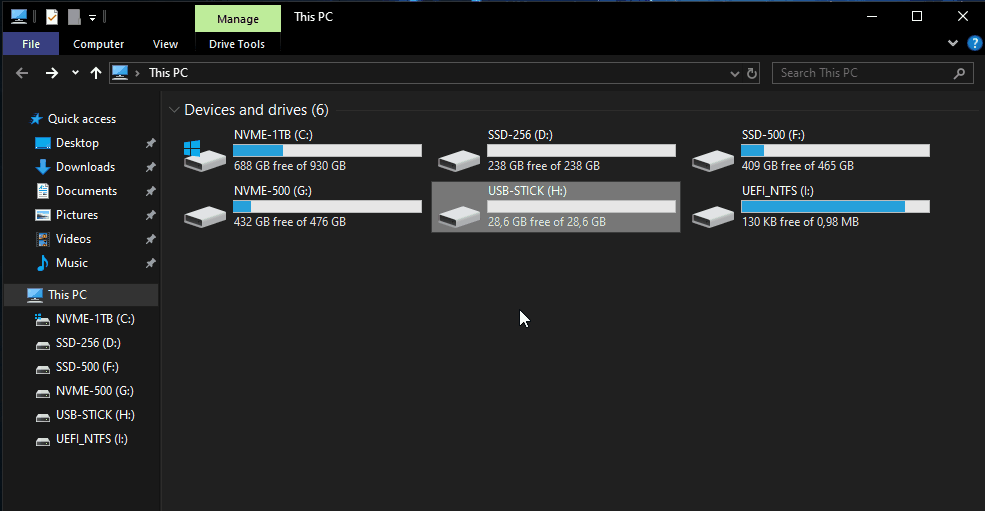The height and width of the screenshot is (511, 985).
Task: Click the Properties quick access toolbar icon
Action: (52, 16)
